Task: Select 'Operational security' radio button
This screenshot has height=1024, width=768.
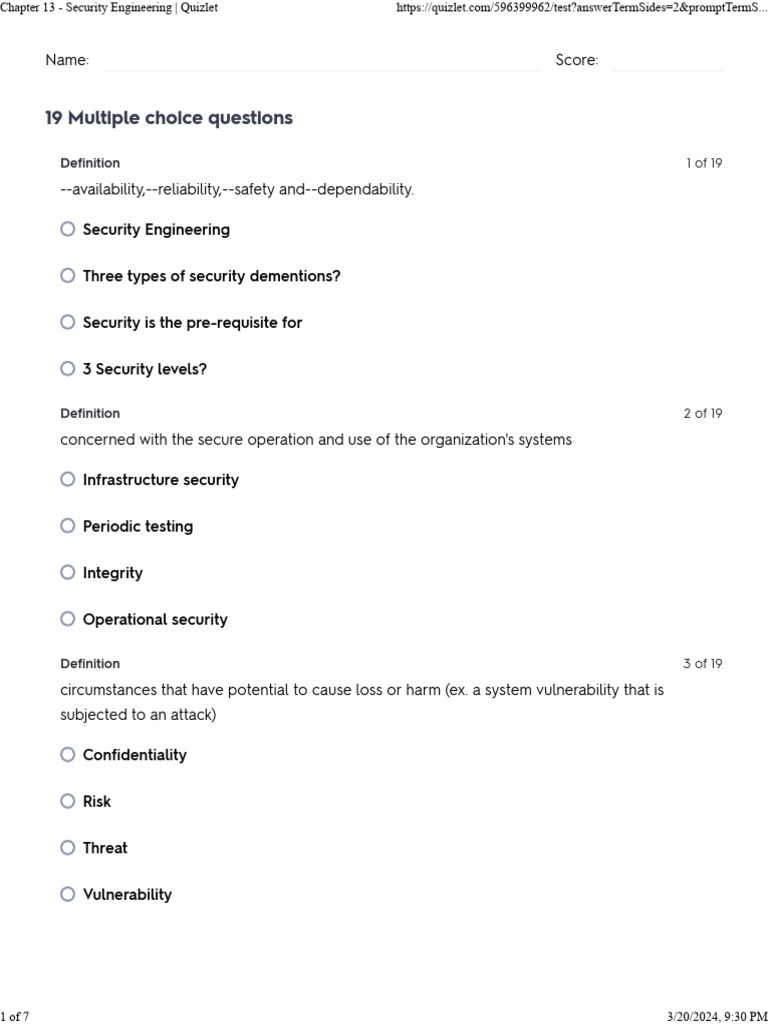Action: (68, 619)
